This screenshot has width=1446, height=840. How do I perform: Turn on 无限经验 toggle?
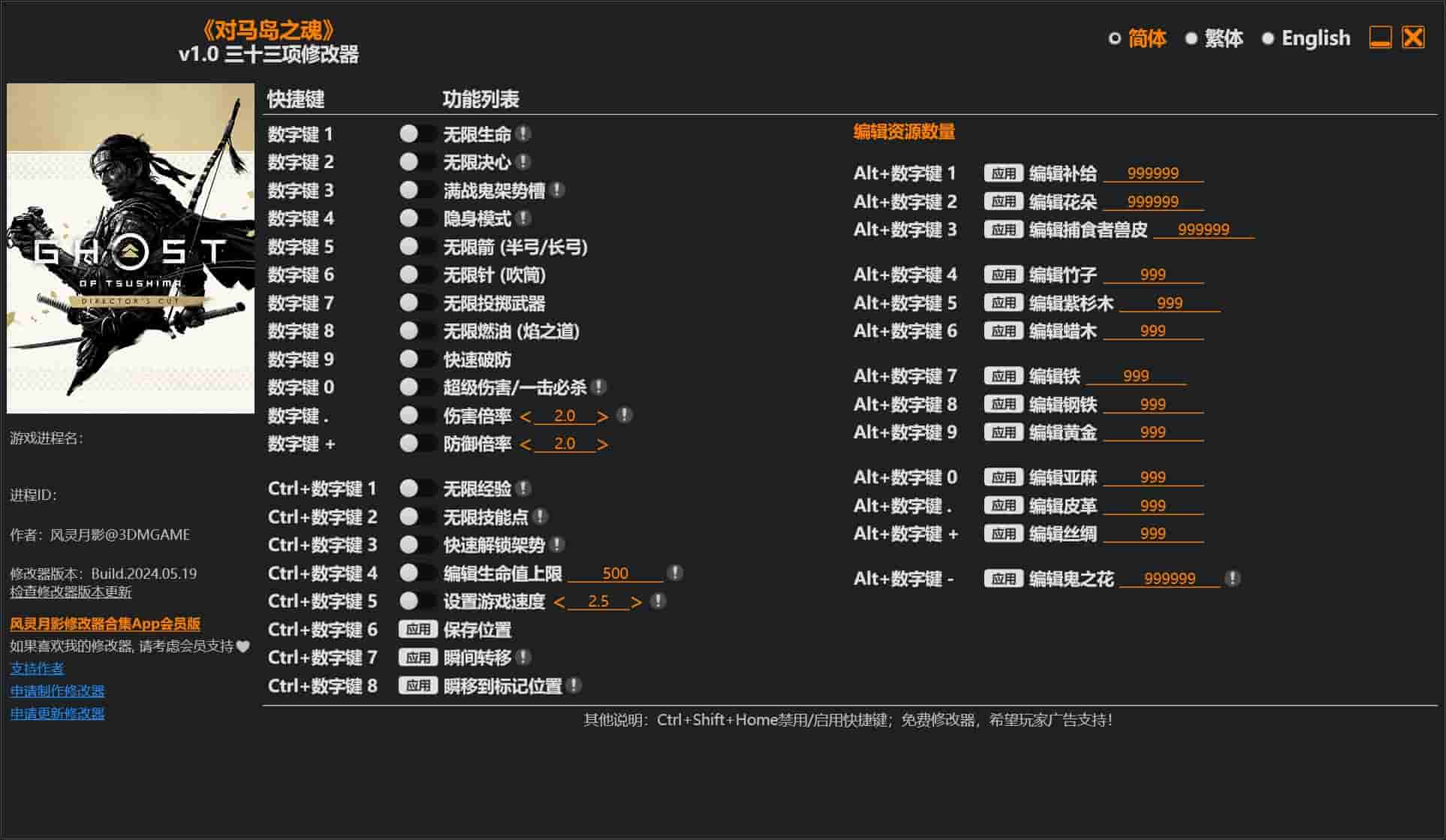(417, 489)
